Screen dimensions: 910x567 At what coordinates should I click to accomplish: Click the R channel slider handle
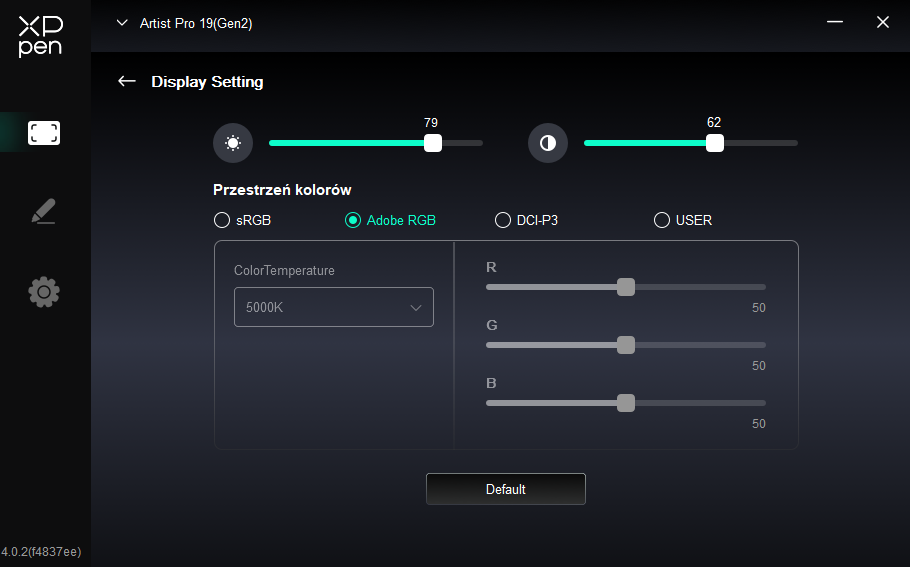click(x=626, y=287)
